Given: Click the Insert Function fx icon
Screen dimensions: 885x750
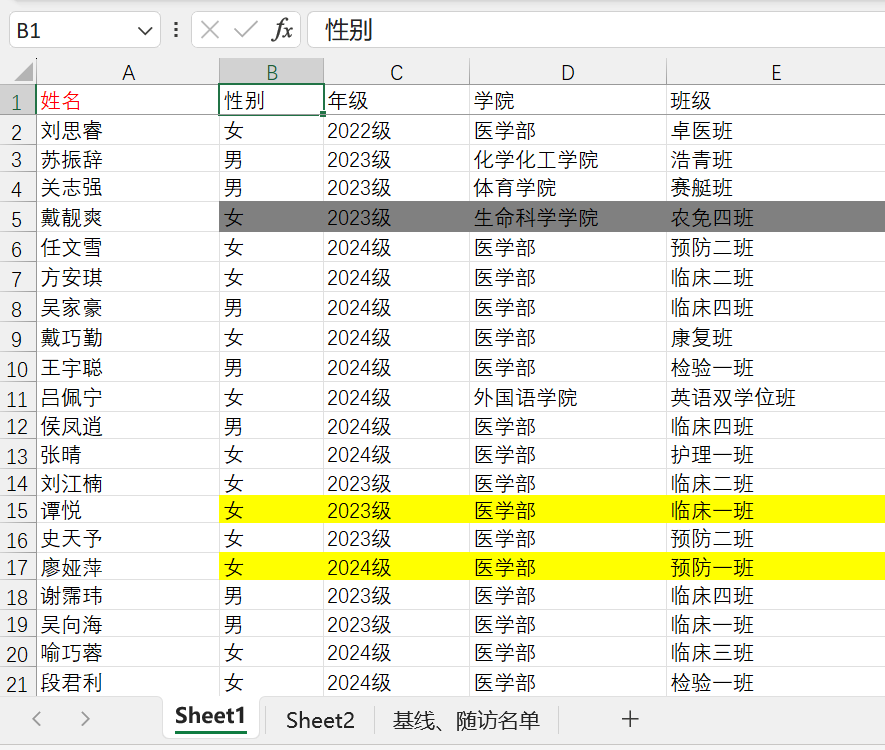Looking at the screenshot, I should pos(283,30).
